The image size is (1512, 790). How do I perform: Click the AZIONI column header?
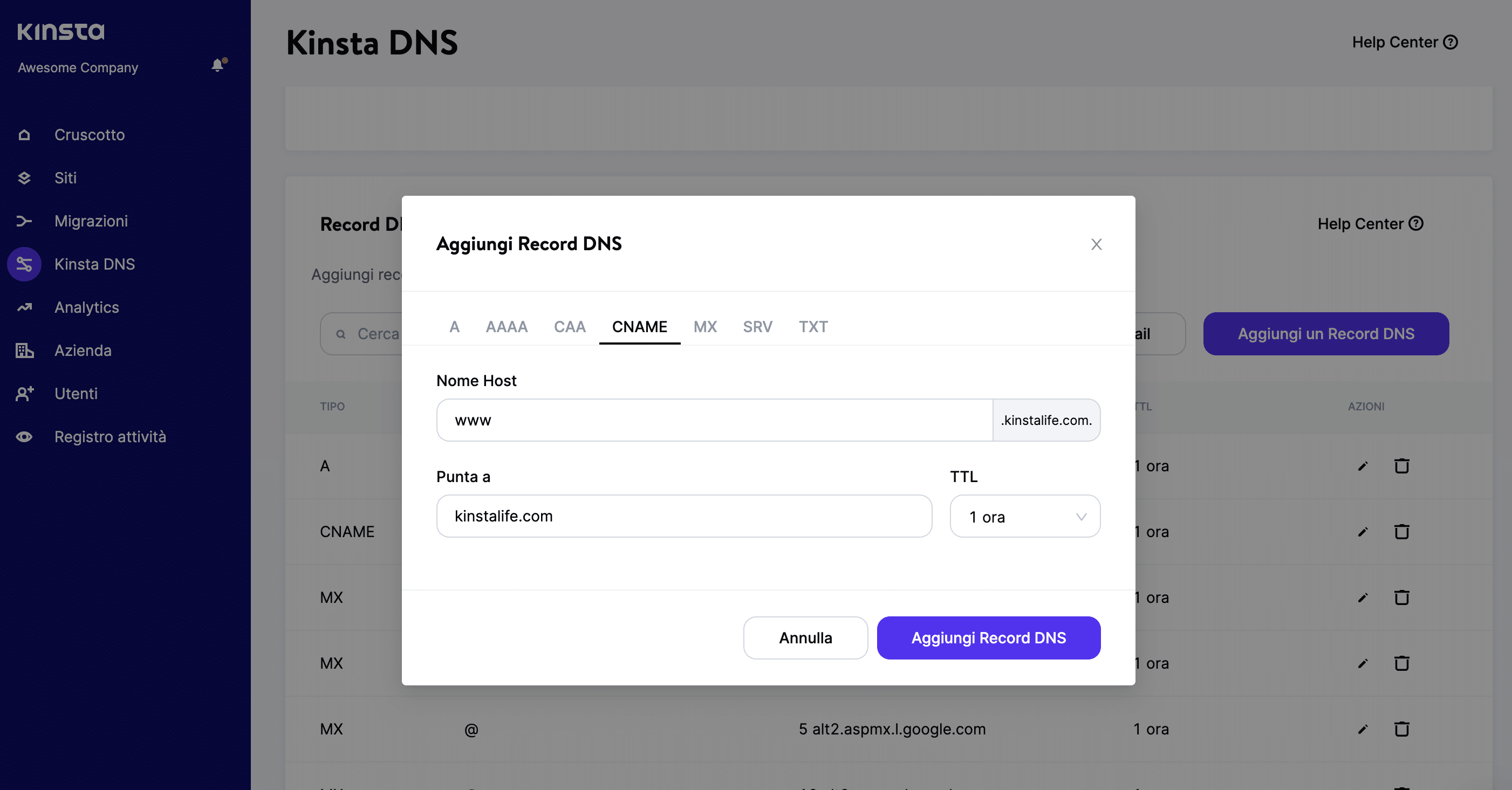1366,406
